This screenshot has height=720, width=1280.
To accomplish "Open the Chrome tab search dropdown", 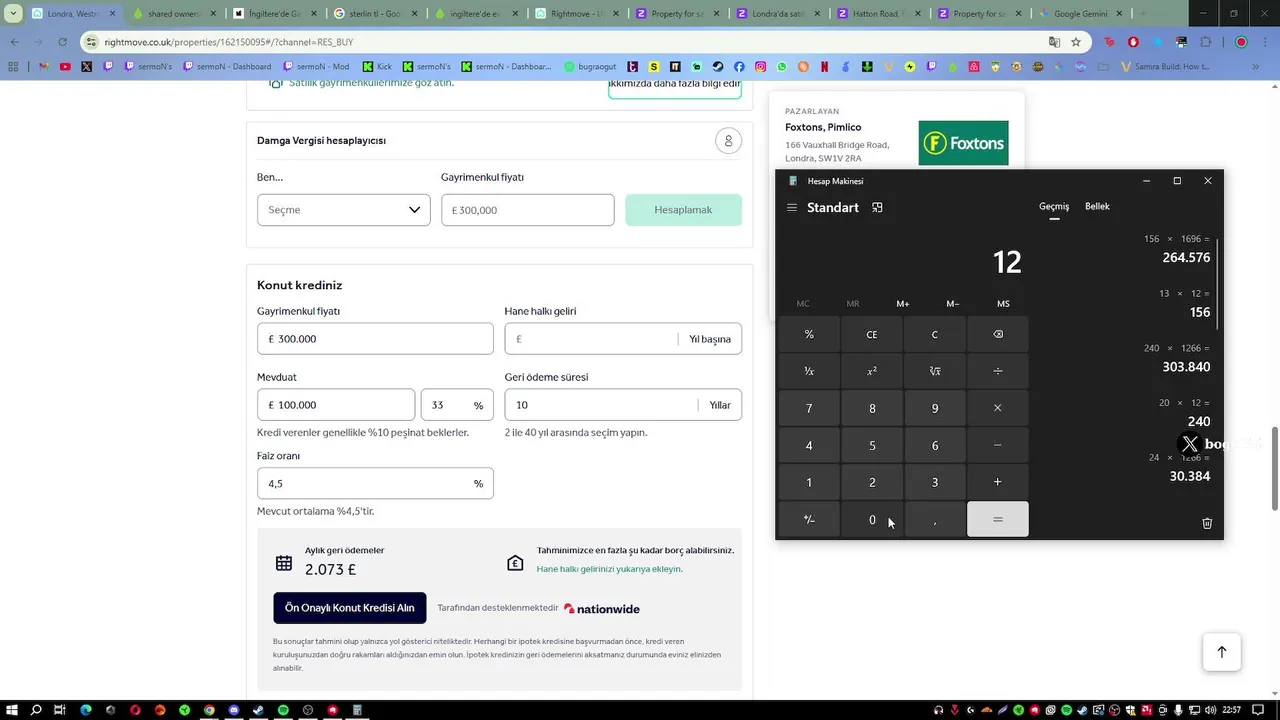I will pos(13,14).
